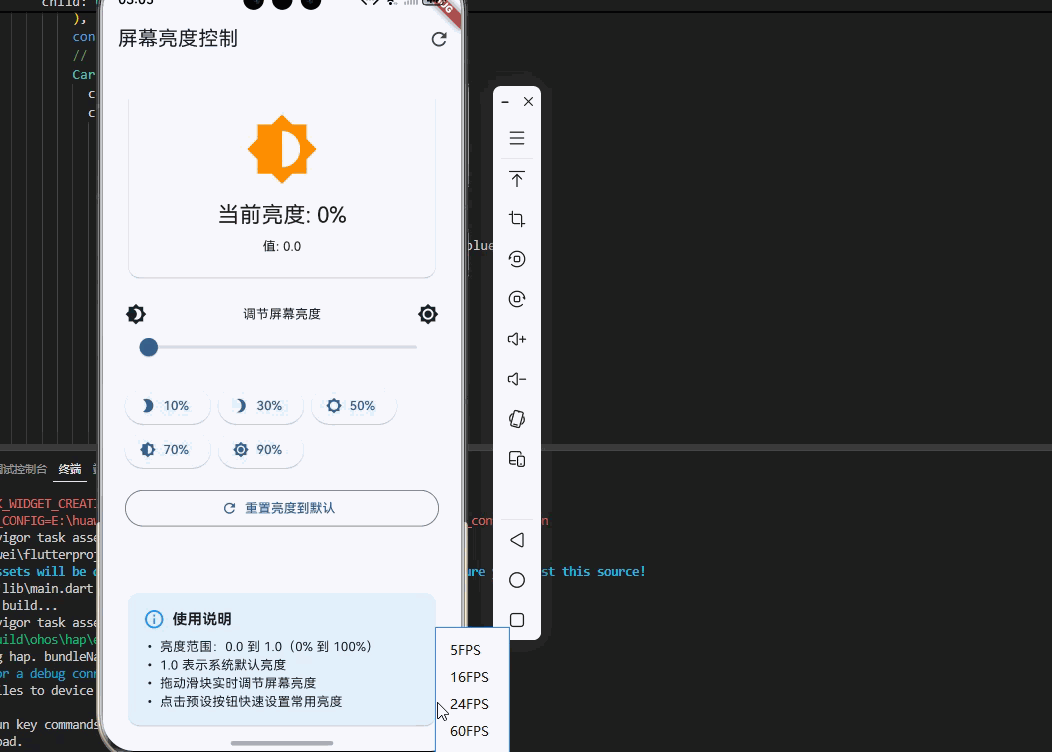
Task: Choose 24FPS from frame rate menu
Action: (469, 704)
